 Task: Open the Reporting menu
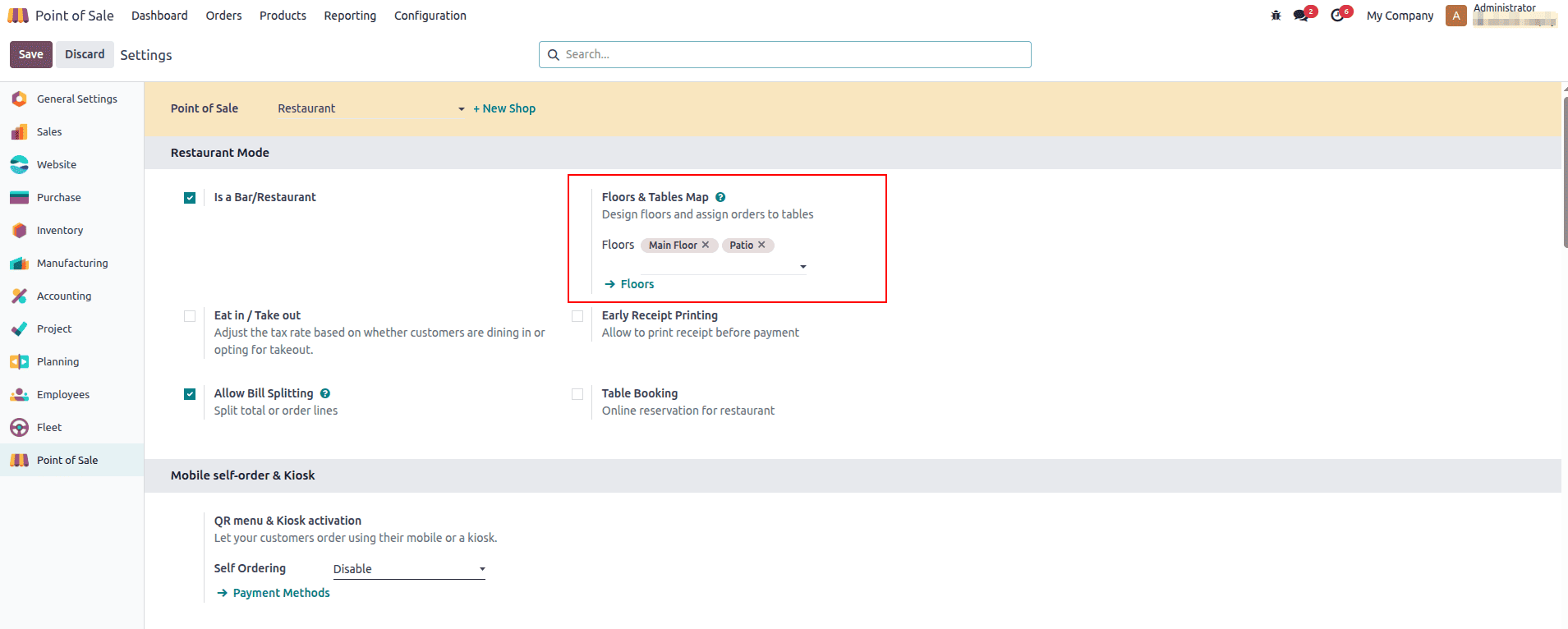[350, 16]
